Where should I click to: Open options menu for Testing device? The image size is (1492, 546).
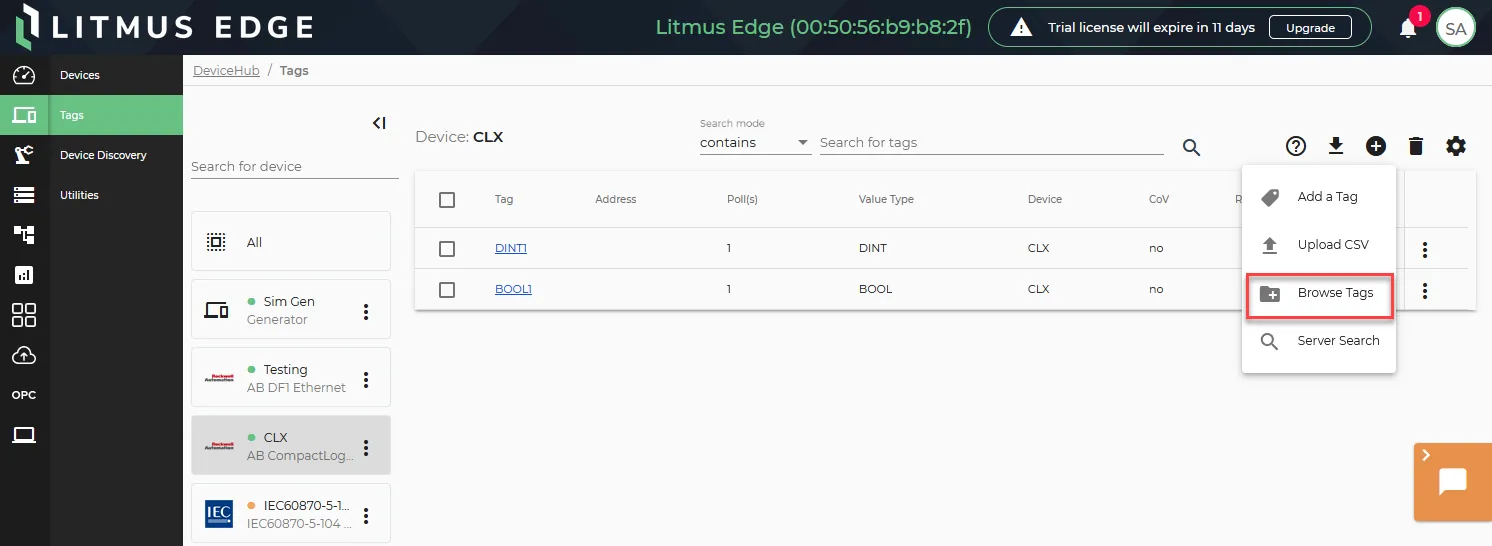(366, 380)
